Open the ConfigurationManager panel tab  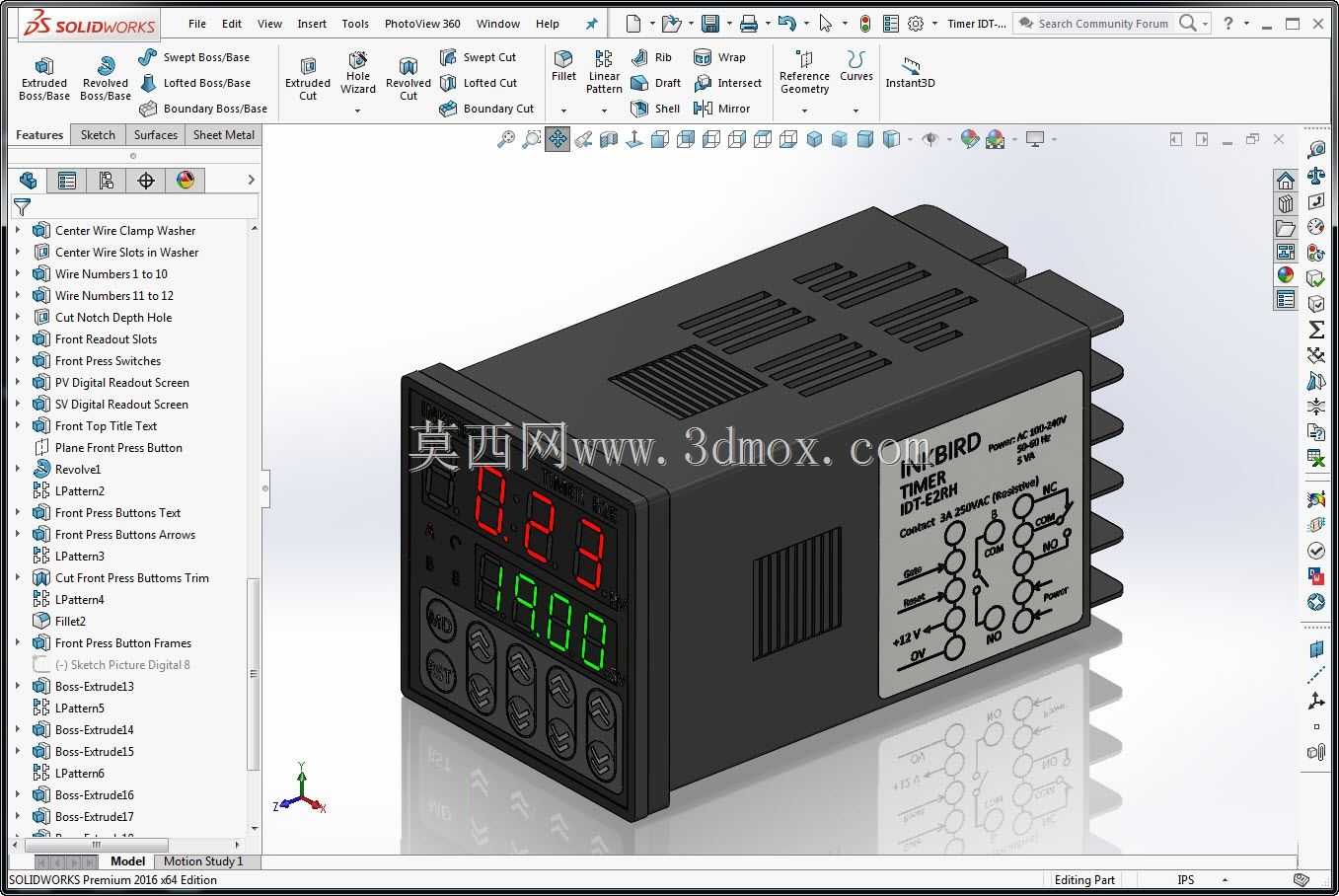pos(107,181)
